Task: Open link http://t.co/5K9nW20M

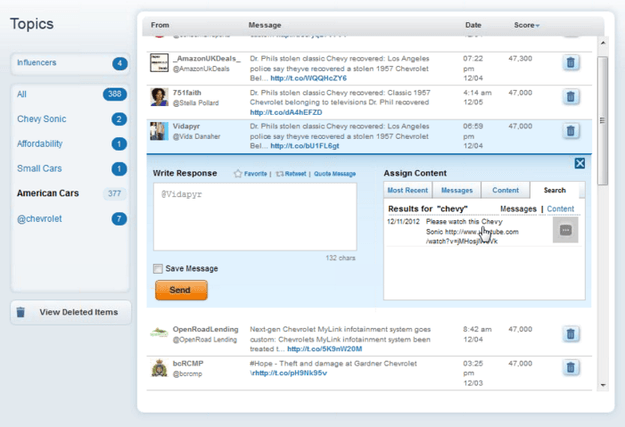Action: click(324, 349)
